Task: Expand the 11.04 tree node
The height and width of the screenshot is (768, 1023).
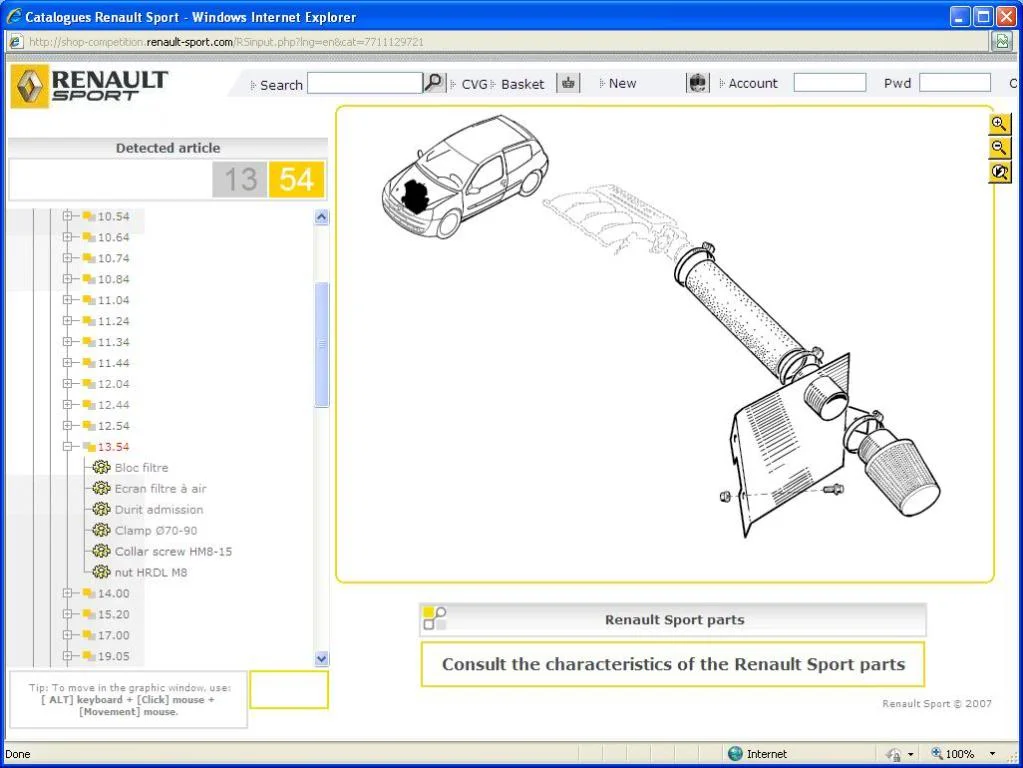Action: (67, 300)
